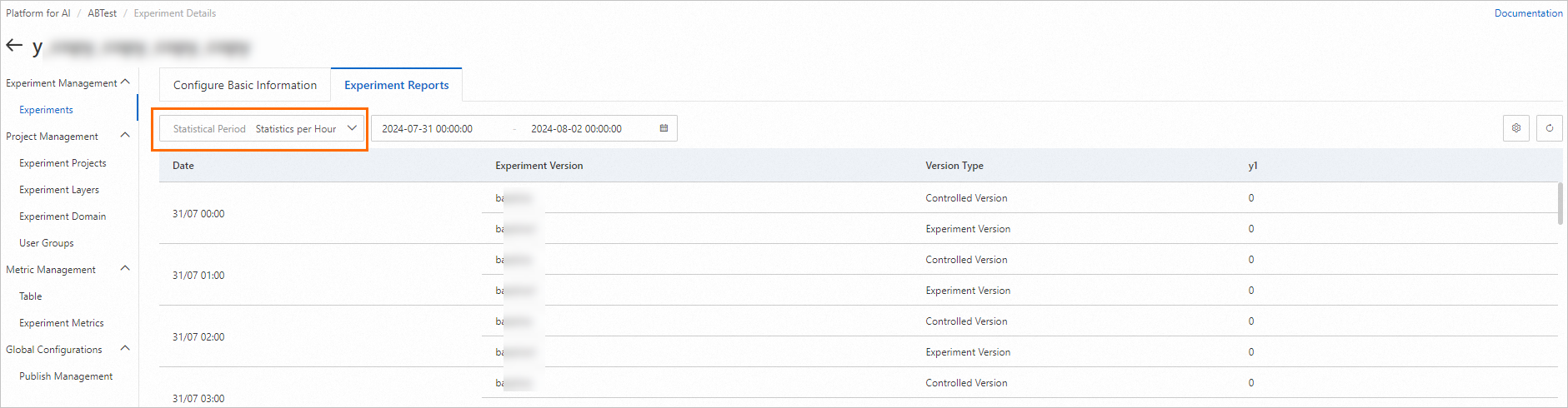Viewport: 1568px width, 408px height.
Task: Click the end date input field
Action: coord(576,129)
